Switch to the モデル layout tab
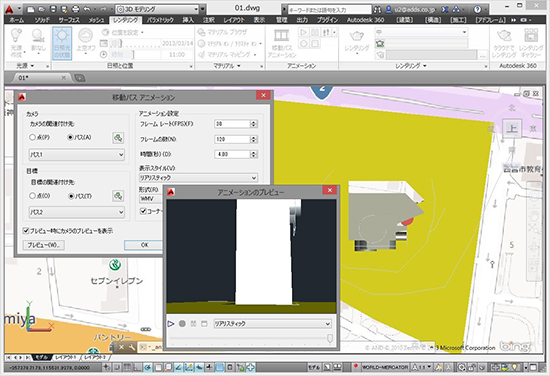550x376 pixels. click(x=42, y=357)
